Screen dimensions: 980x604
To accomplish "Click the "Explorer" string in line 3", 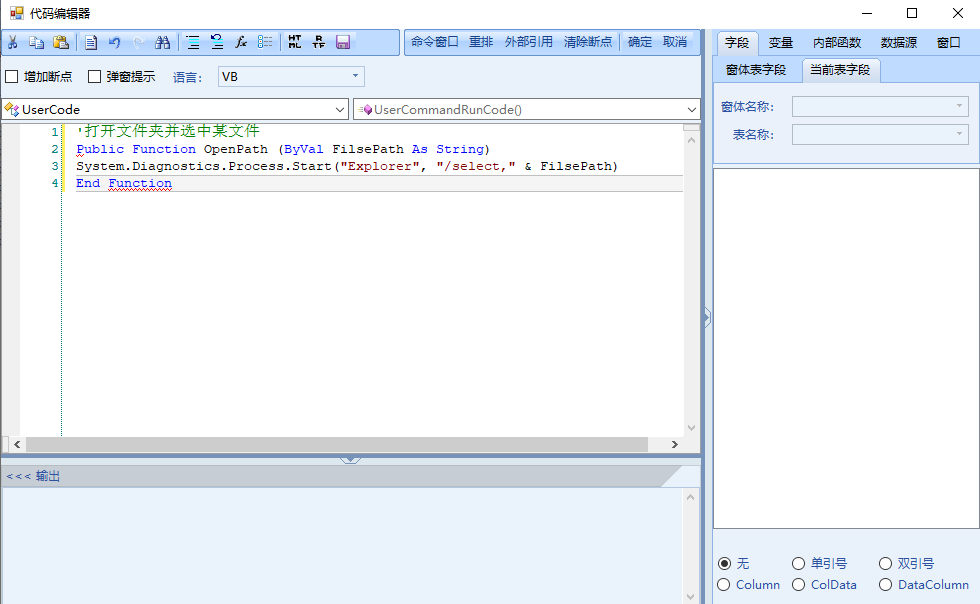I will pos(379,166).
